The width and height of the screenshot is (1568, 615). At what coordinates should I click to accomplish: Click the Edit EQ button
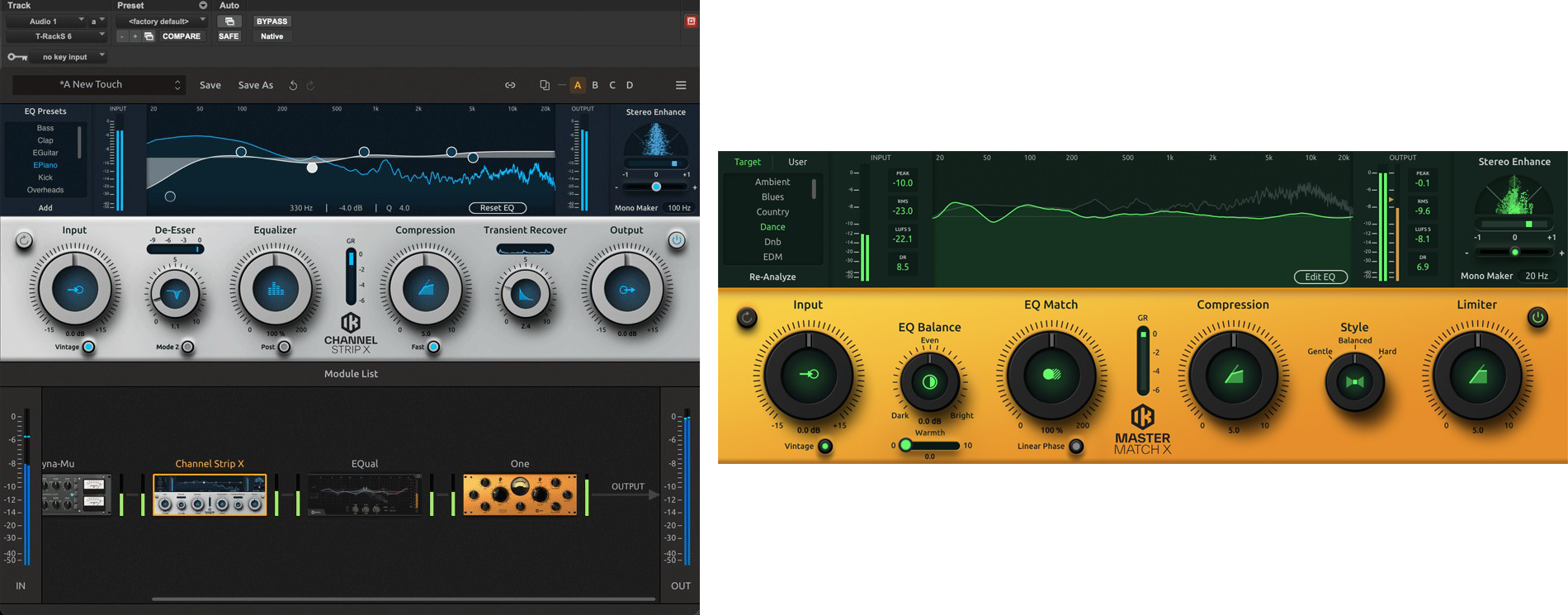(1320, 277)
